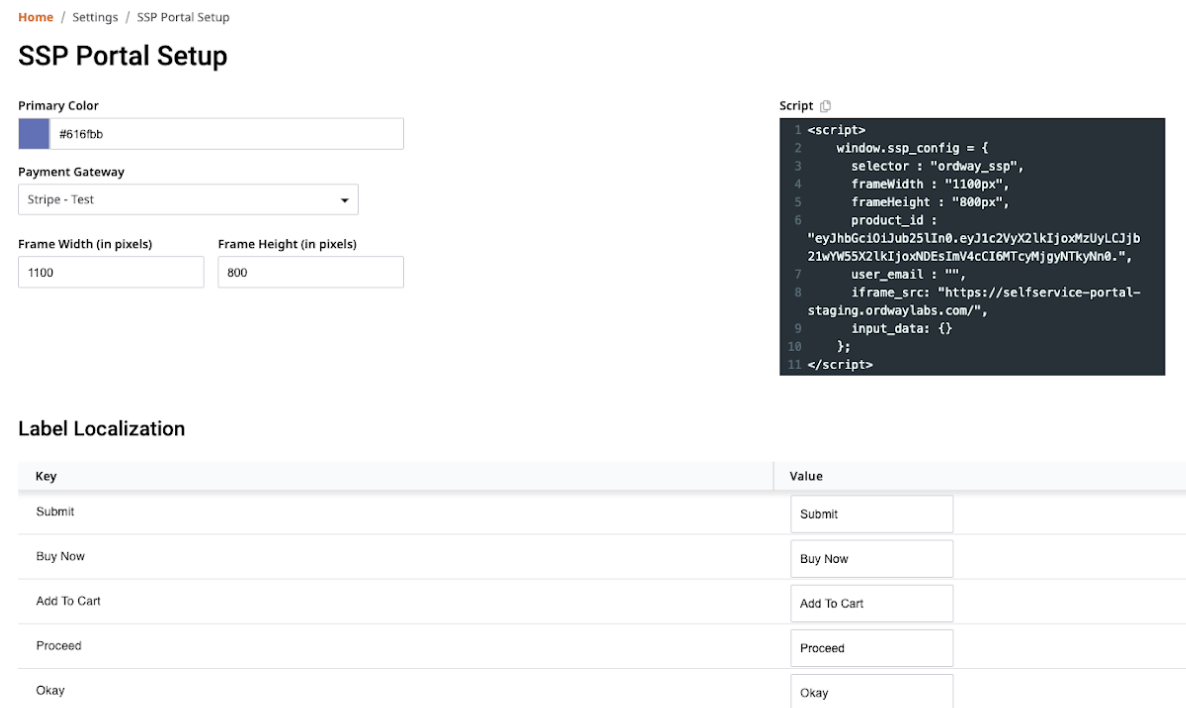Click the Frame Width input field

coord(111,272)
